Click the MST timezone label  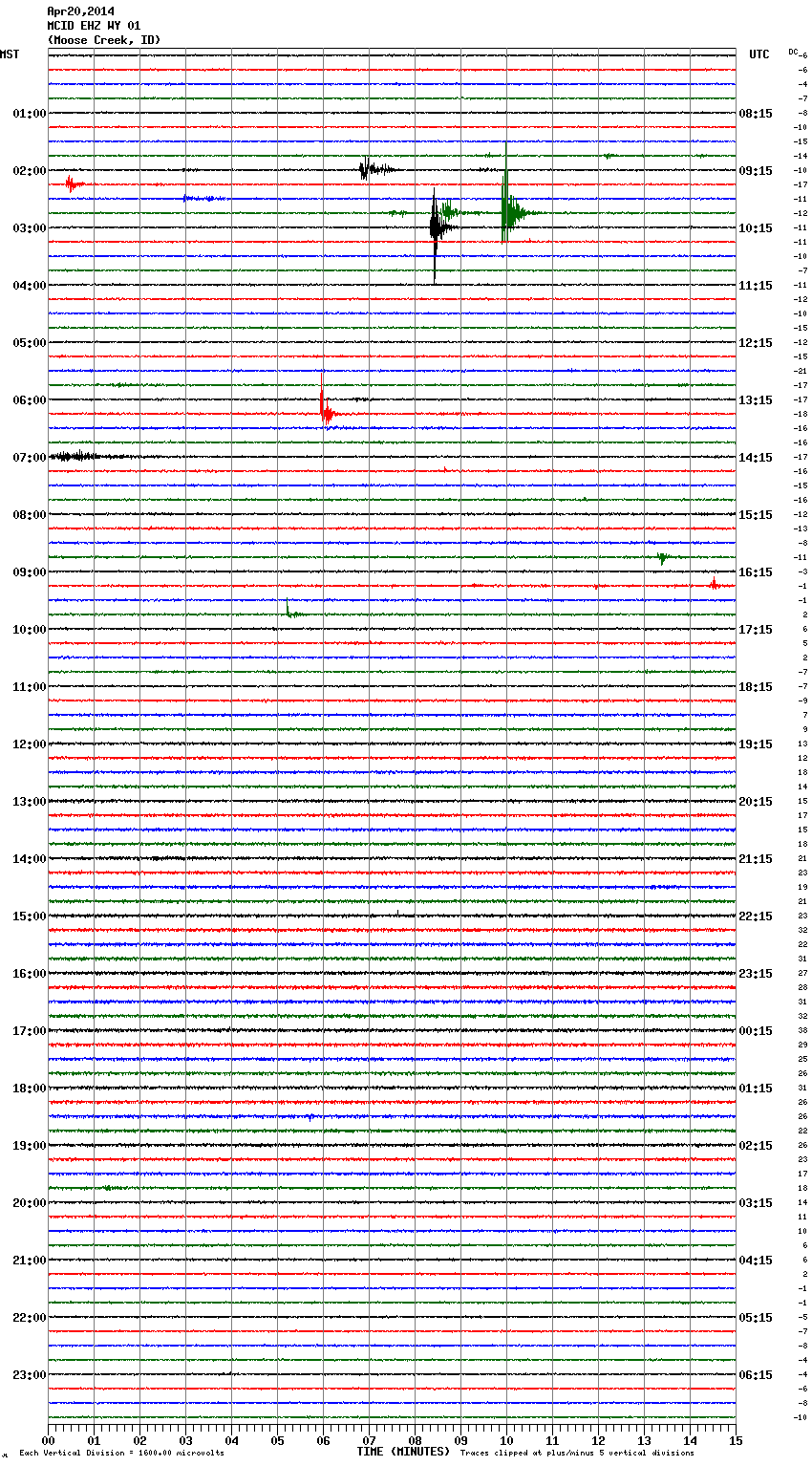[10, 54]
